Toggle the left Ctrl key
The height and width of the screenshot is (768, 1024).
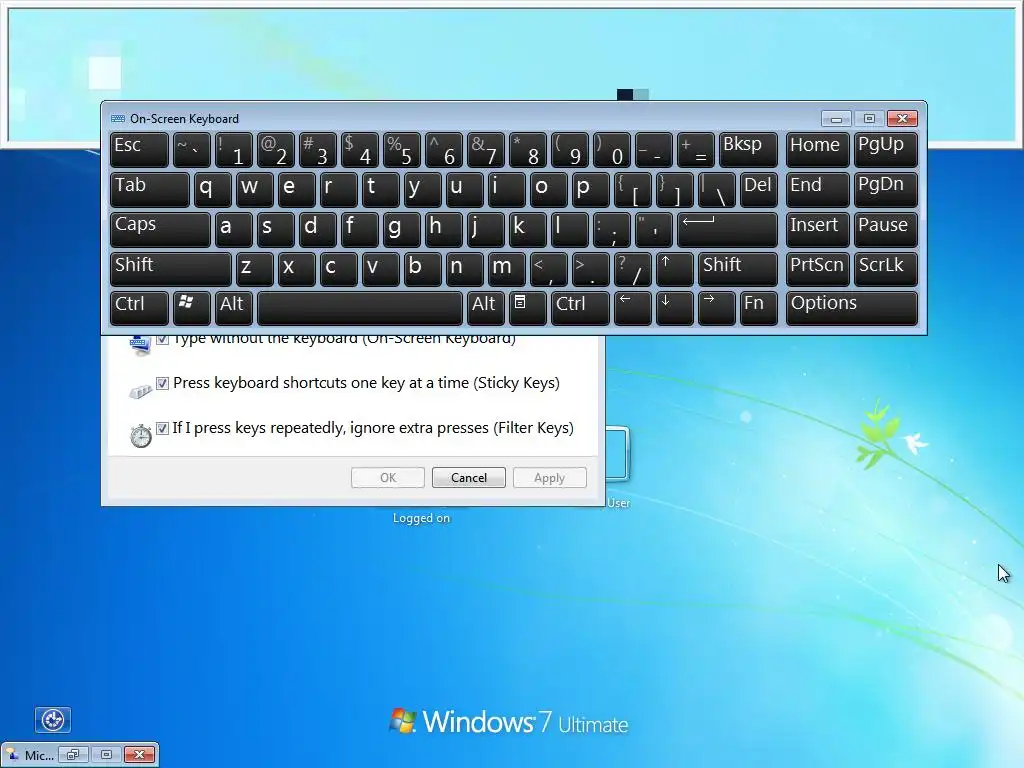point(139,308)
